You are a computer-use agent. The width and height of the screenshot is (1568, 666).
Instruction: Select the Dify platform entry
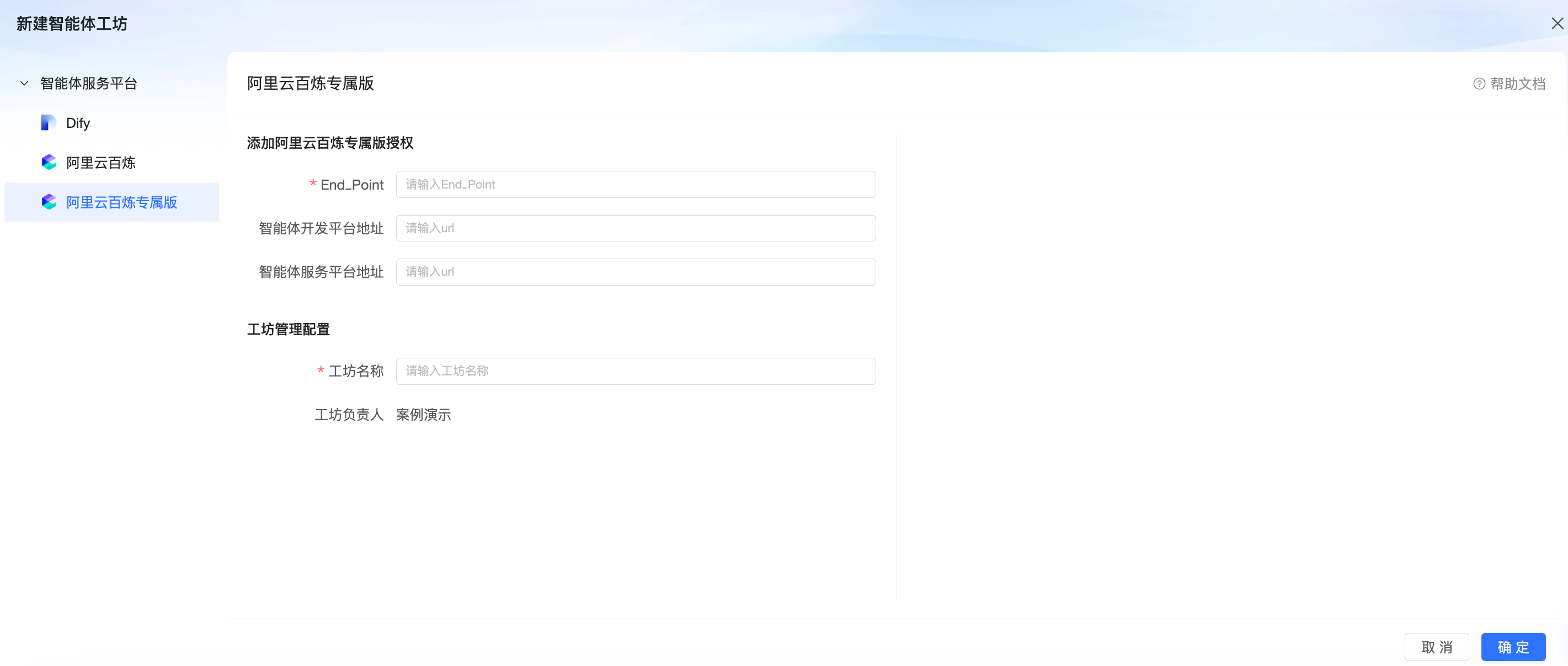click(x=111, y=123)
